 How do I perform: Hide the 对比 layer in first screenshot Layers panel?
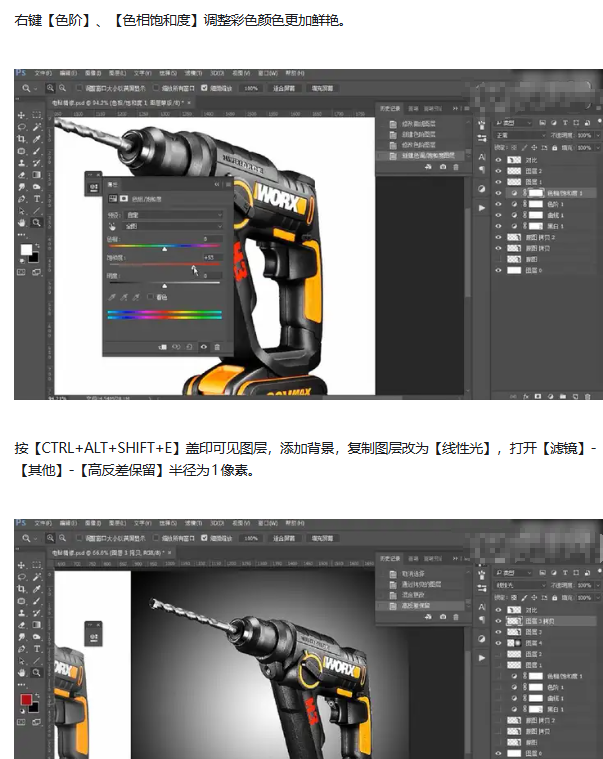[498, 160]
